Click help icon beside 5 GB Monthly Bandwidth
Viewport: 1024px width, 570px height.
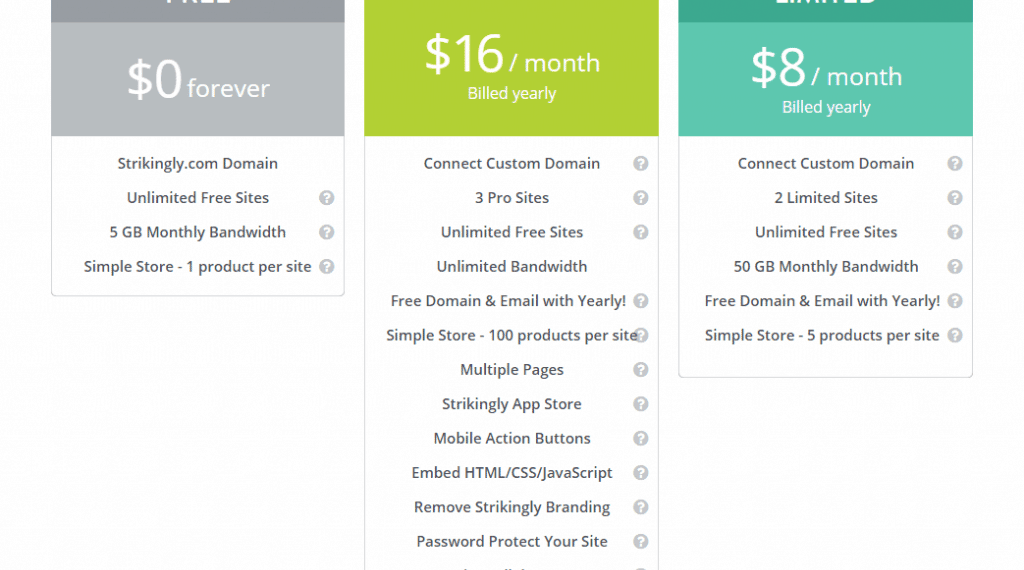coord(326,232)
